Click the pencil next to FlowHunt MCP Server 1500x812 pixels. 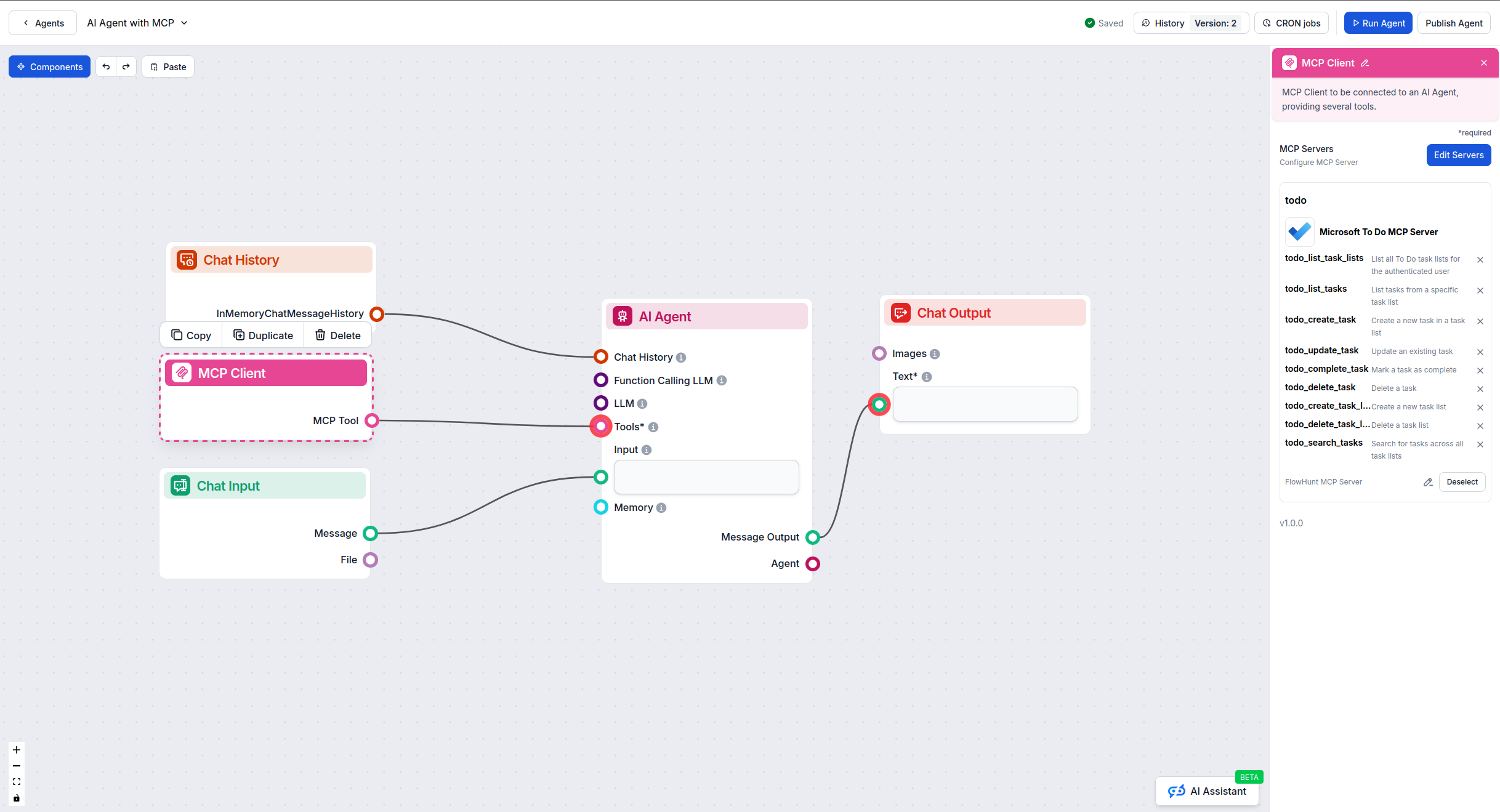point(1428,482)
